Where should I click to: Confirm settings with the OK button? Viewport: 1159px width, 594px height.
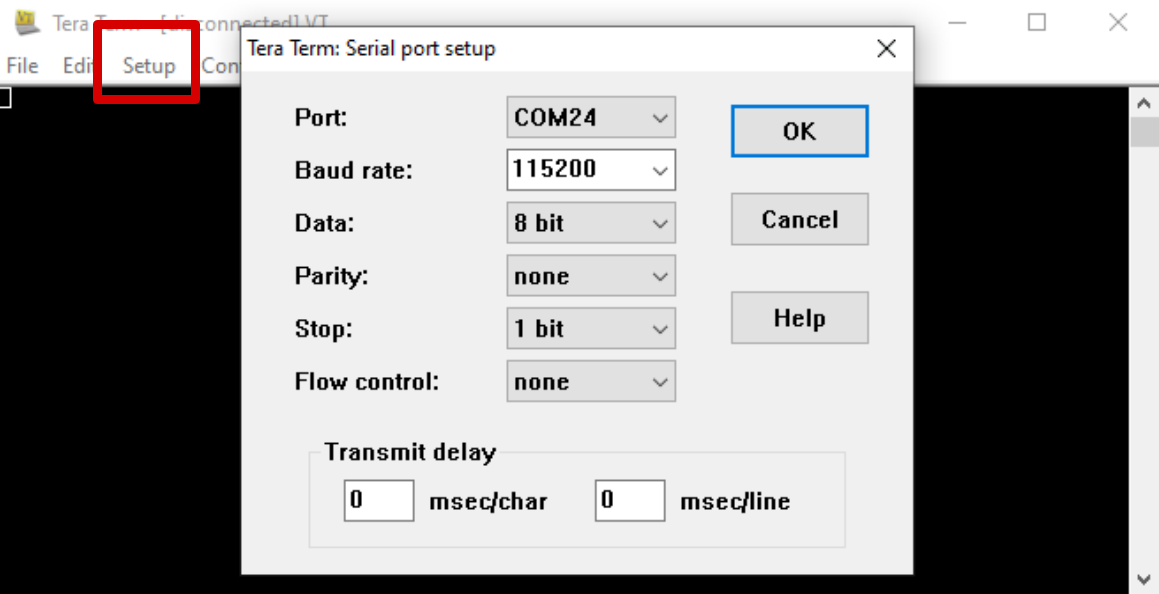click(x=800, y=132)
